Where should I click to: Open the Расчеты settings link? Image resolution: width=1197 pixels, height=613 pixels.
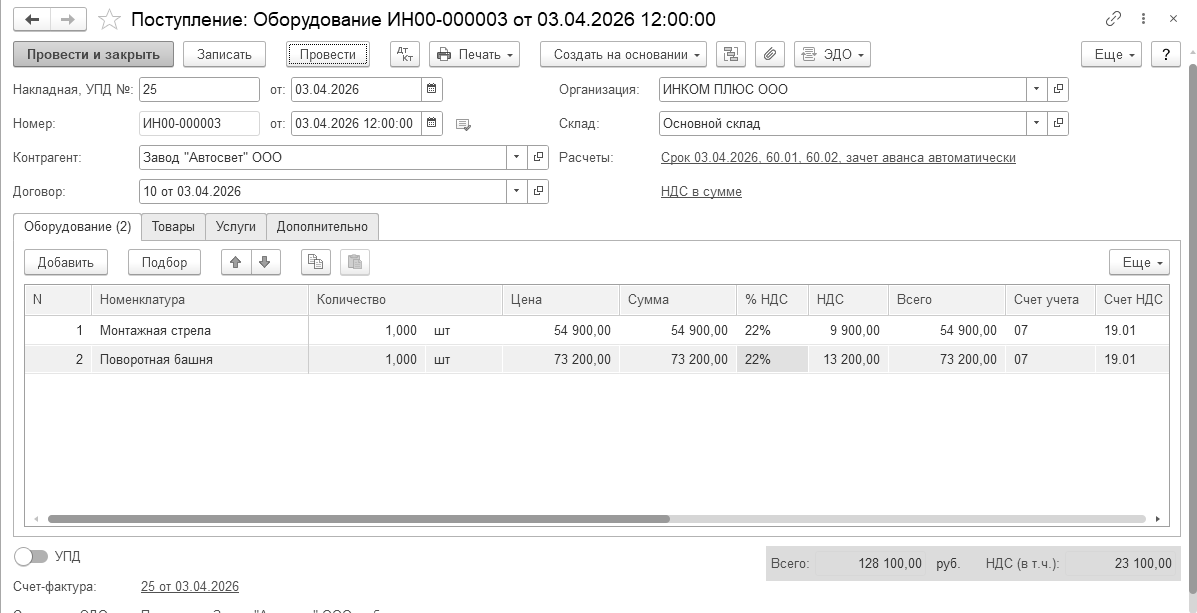click(838, 158)
